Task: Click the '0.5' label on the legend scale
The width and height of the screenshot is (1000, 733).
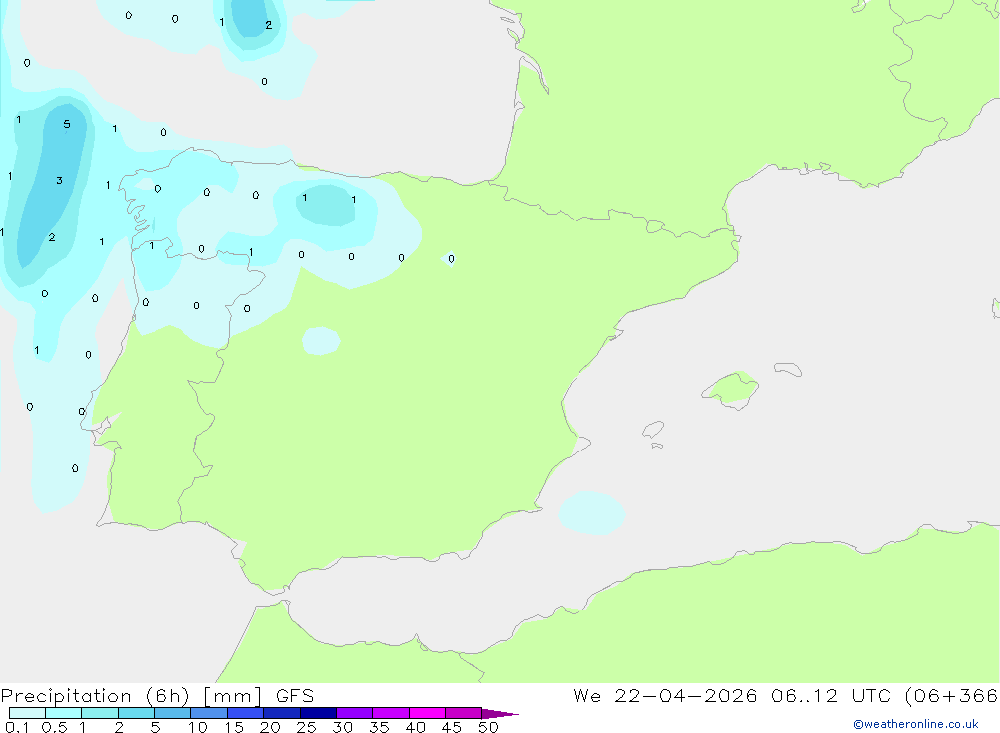Action: pos(54,727)
